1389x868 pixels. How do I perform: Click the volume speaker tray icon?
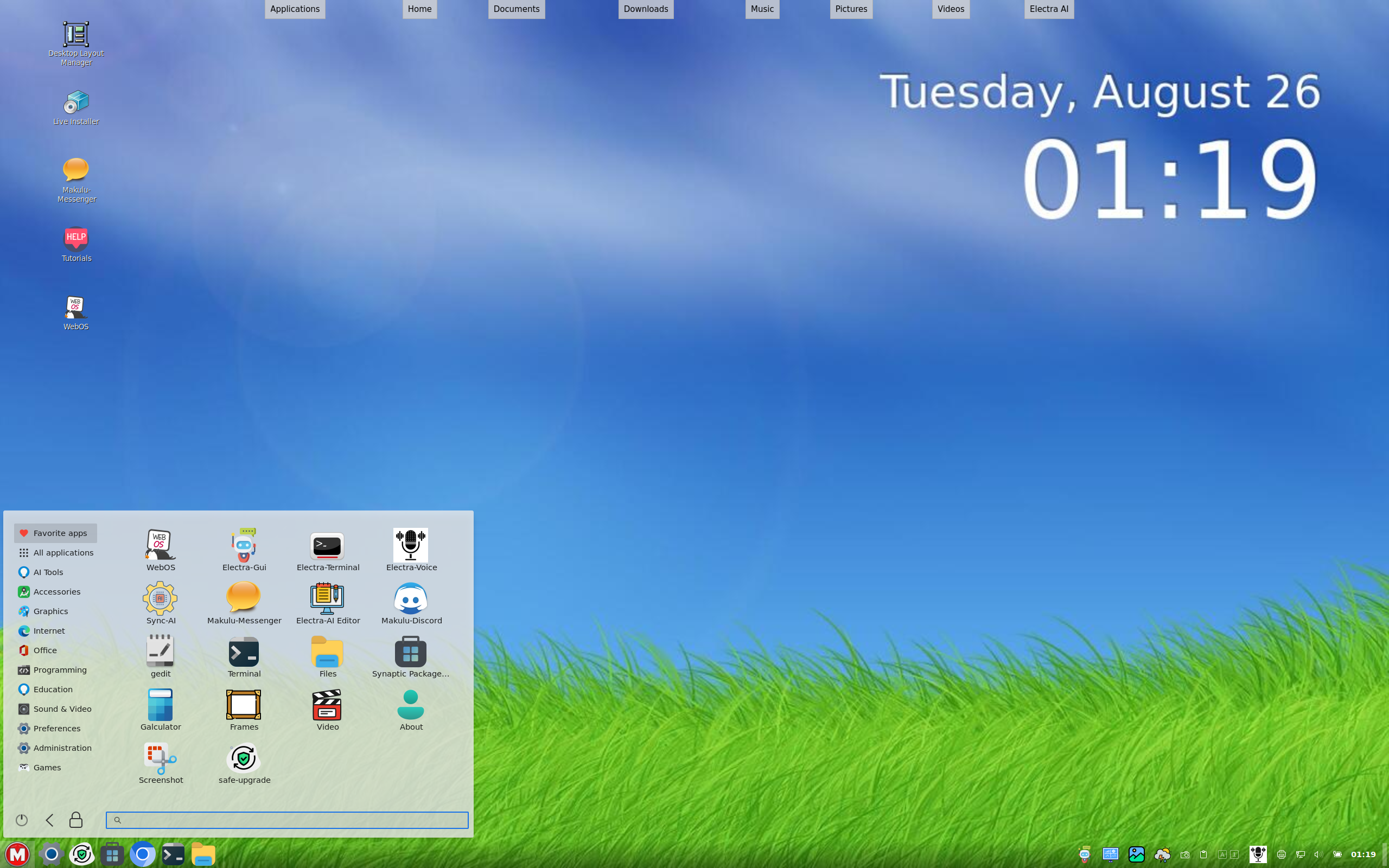pyautogui.click(x=1318, y=854)
